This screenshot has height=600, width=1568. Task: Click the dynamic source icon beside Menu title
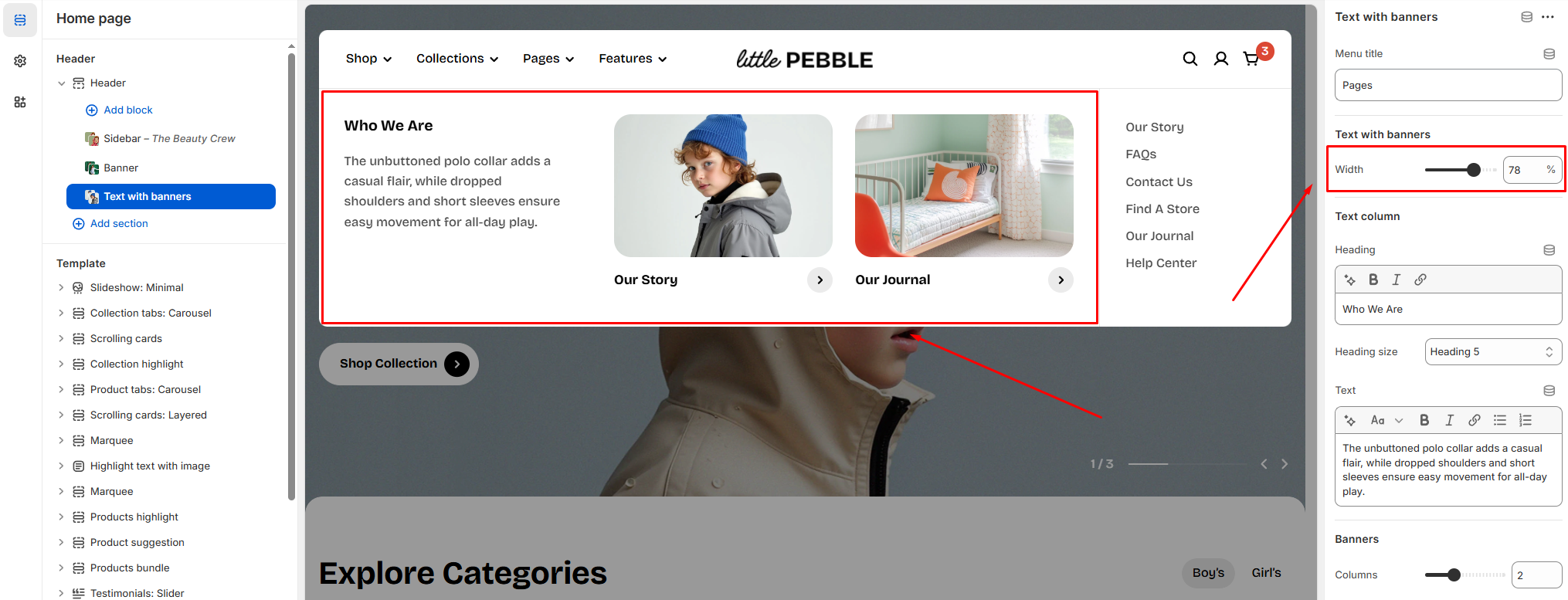click(x=1549, y=54)
